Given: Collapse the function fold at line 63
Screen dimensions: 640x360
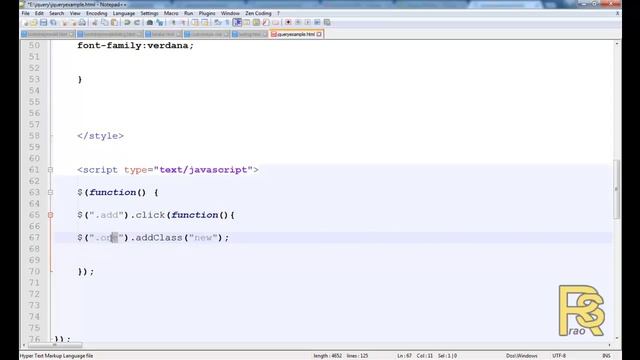Looking at the screenshot, I should [x=50, y=192].
